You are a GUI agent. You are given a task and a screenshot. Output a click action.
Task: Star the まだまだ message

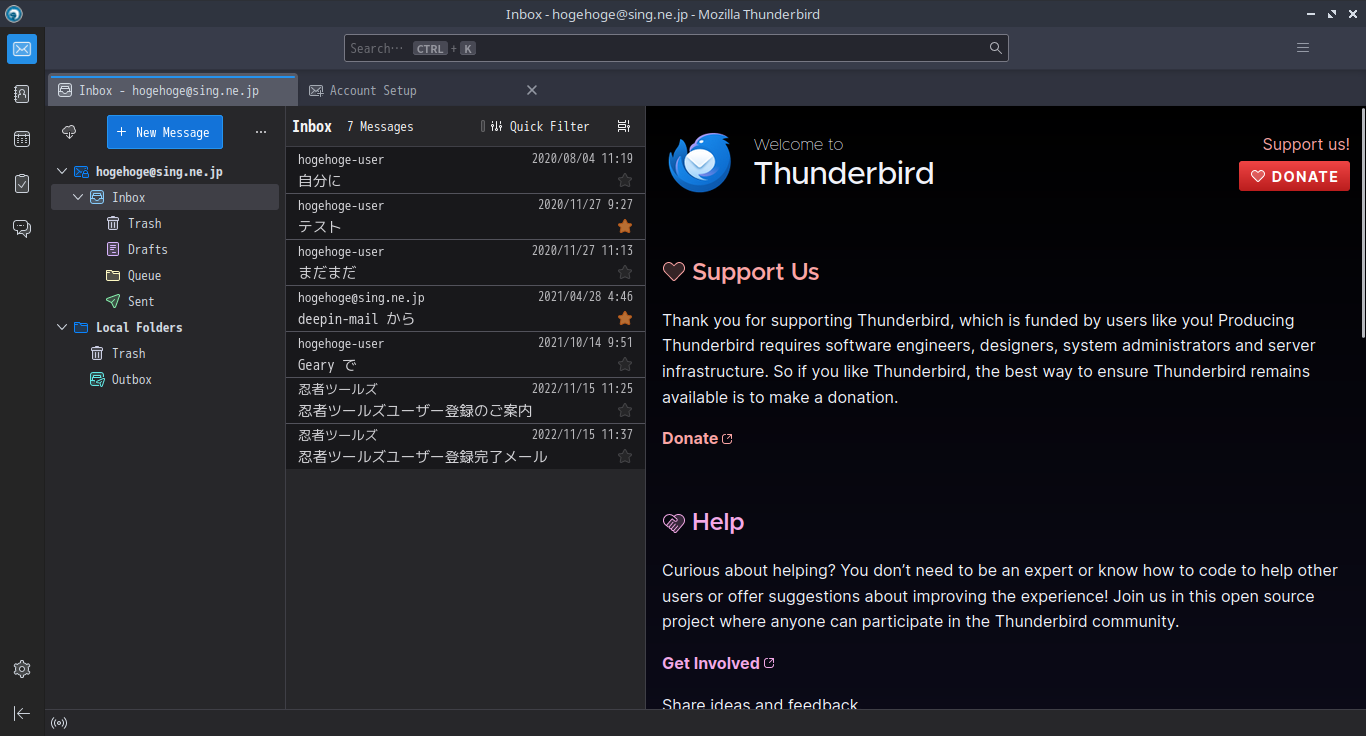point(625,273)
